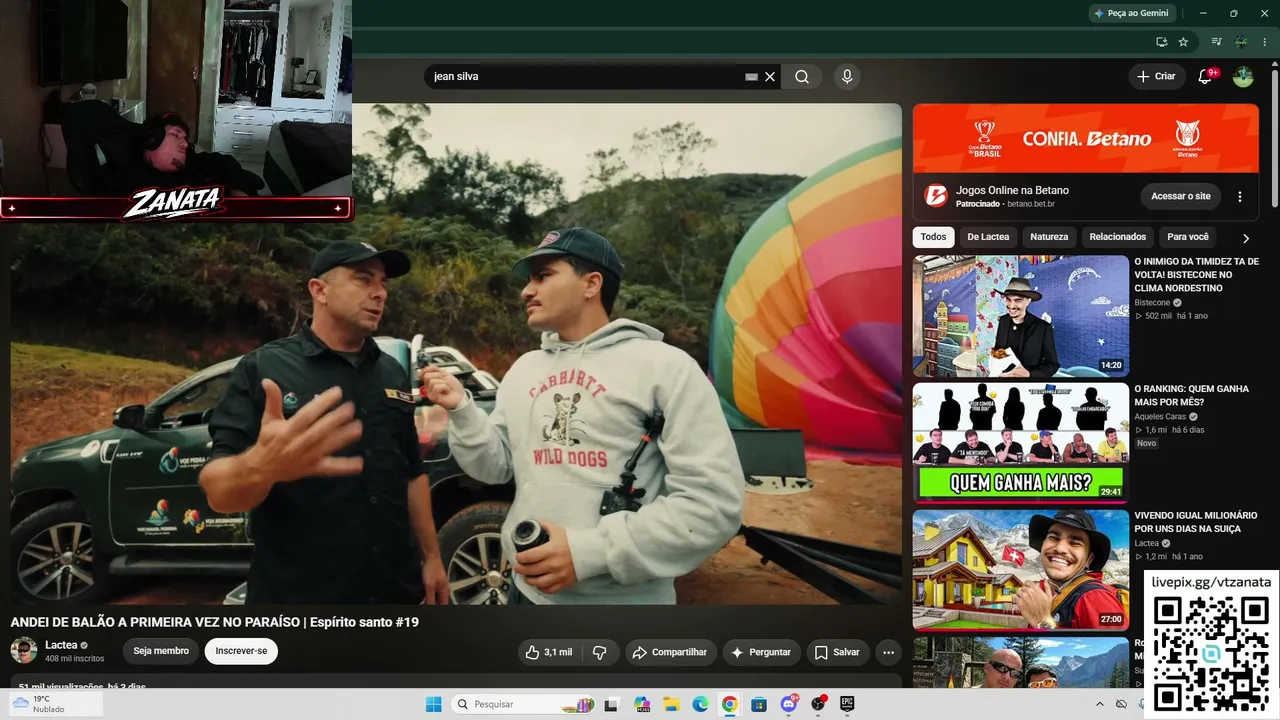Open Task View on the taskbar
Image resolution: width=1280 pixels, height=720 pixels.
click(611, 704)
